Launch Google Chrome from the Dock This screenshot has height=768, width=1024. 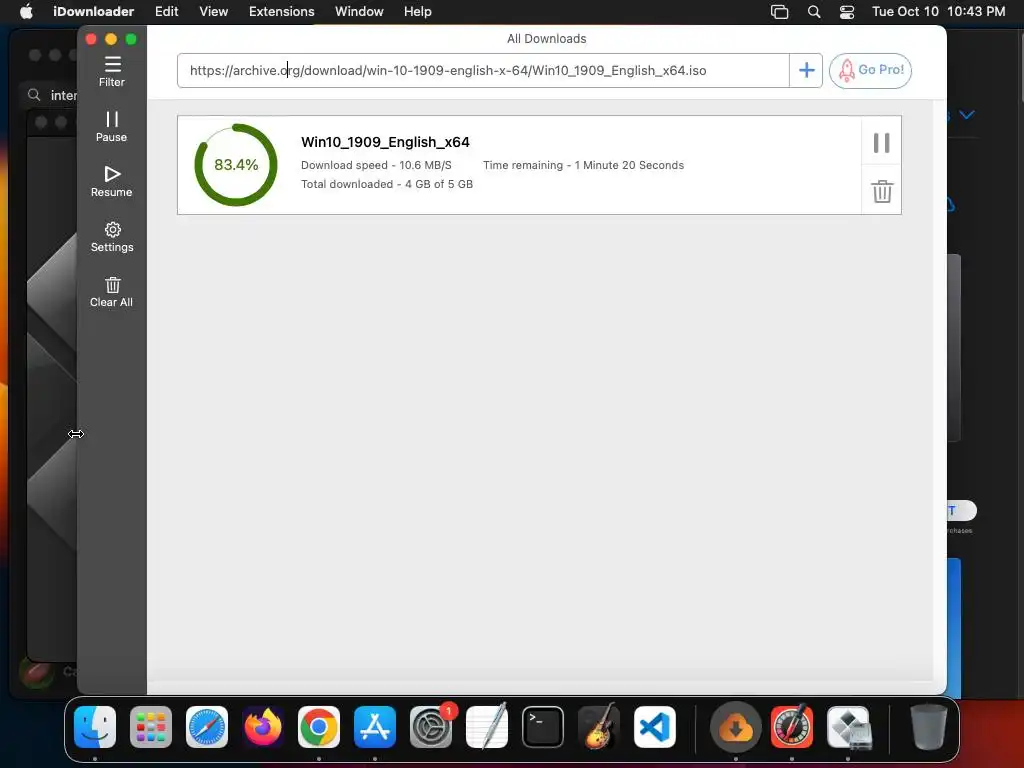pos(319,727)
